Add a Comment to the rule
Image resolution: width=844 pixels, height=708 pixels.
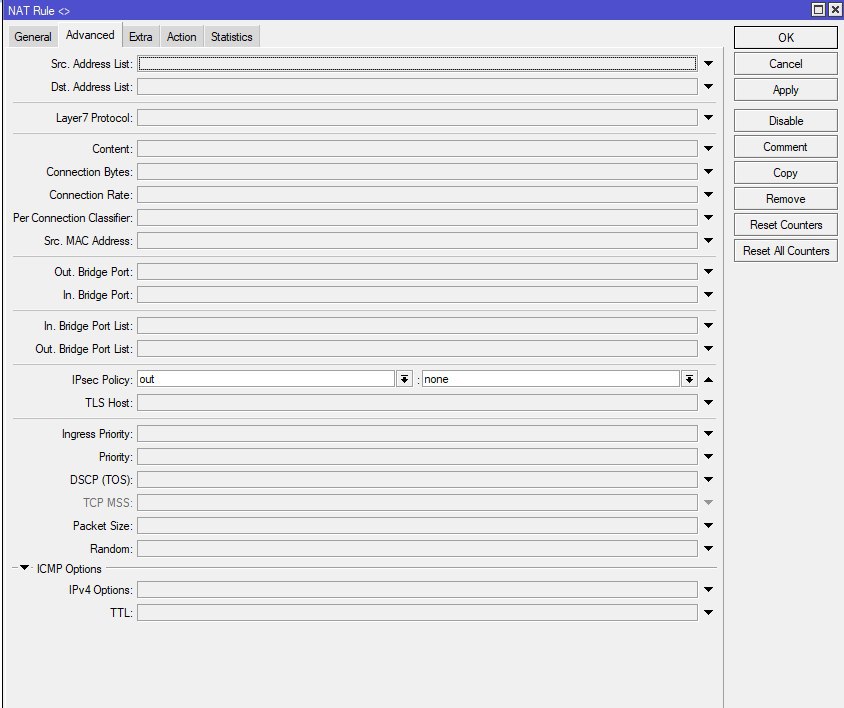click(x=785, y=147)
